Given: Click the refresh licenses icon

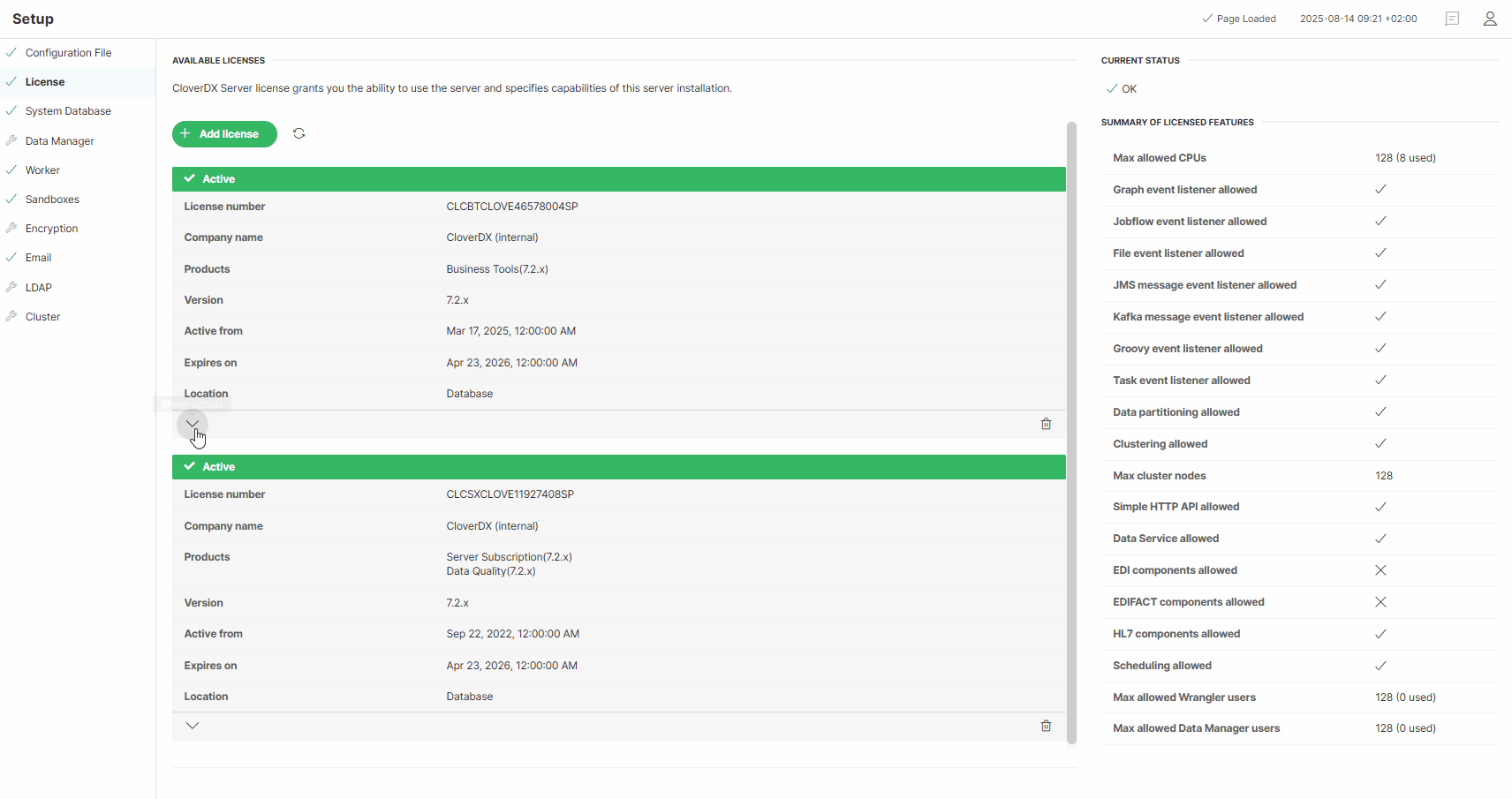Looking at the screenshot, I should pos(299,133).
